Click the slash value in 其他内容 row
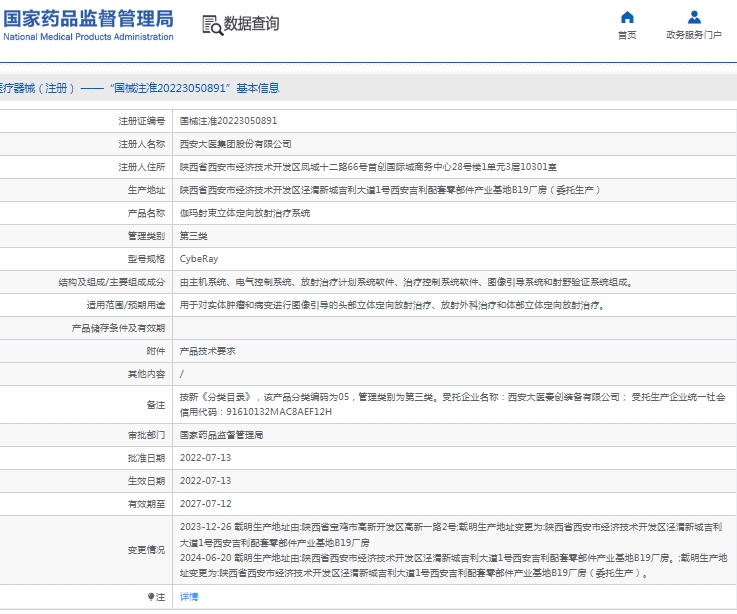This screenshot has width=737, height=614. [x=182, y=374]
